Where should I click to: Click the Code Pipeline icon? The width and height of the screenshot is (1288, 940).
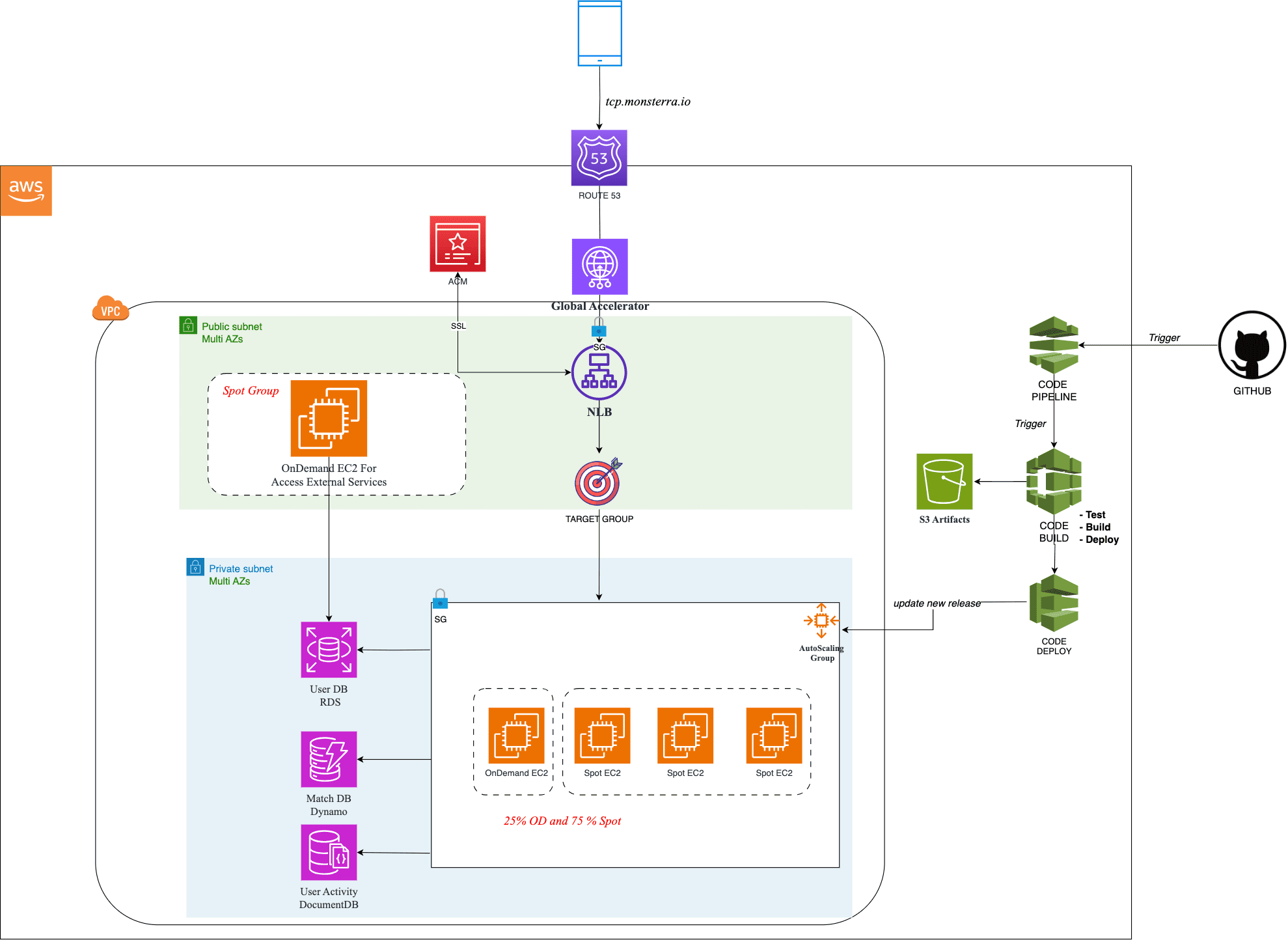[1054, 344]
